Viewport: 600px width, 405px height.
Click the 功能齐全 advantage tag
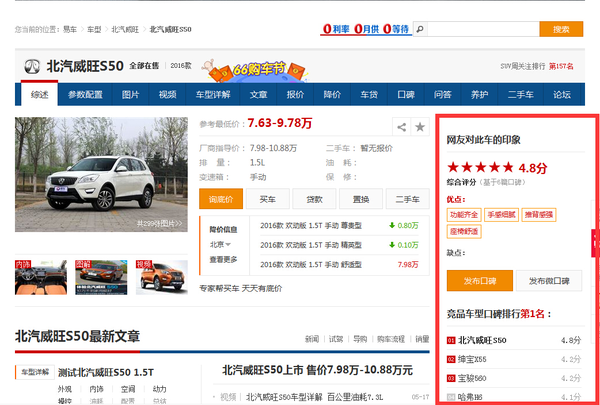click(464, 215)
